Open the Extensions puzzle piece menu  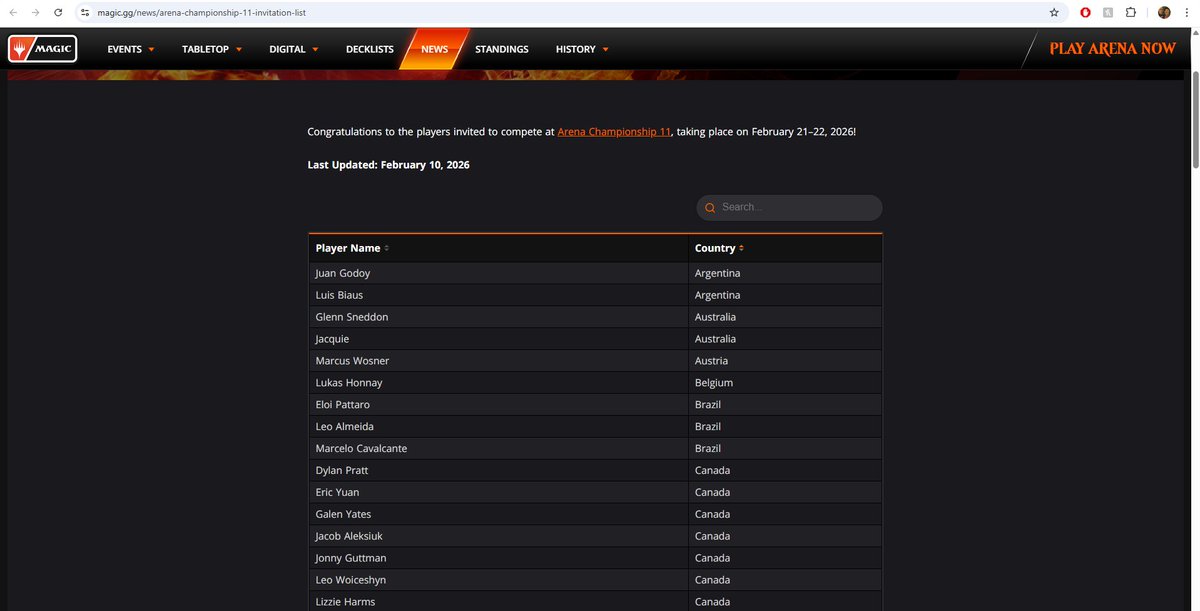(1131, 13)
